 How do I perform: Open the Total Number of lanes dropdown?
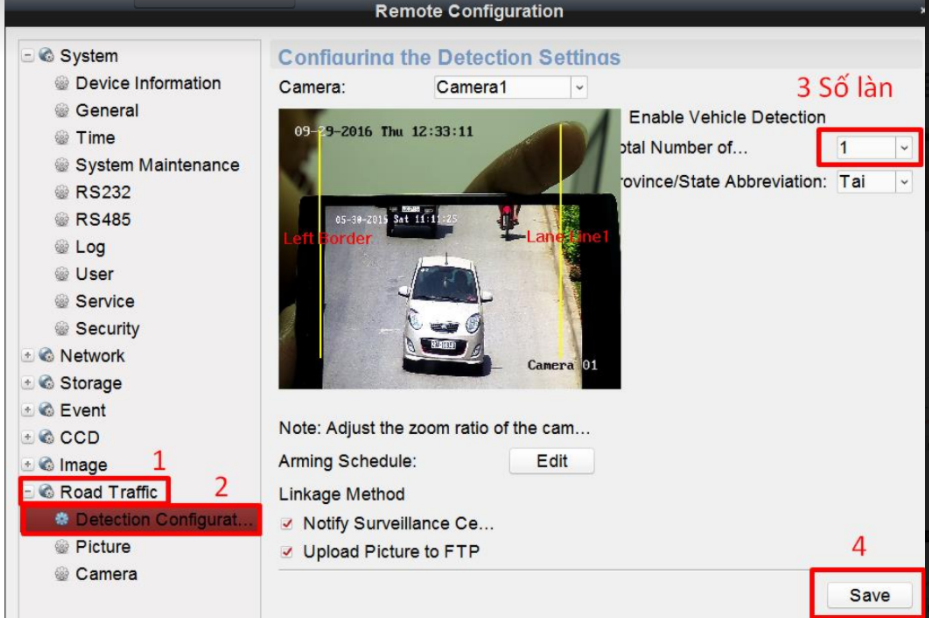coord(904,148)
